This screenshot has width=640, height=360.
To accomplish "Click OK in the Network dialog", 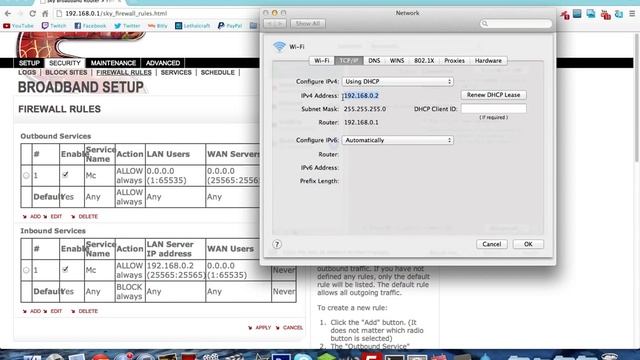I will [528, 244].
